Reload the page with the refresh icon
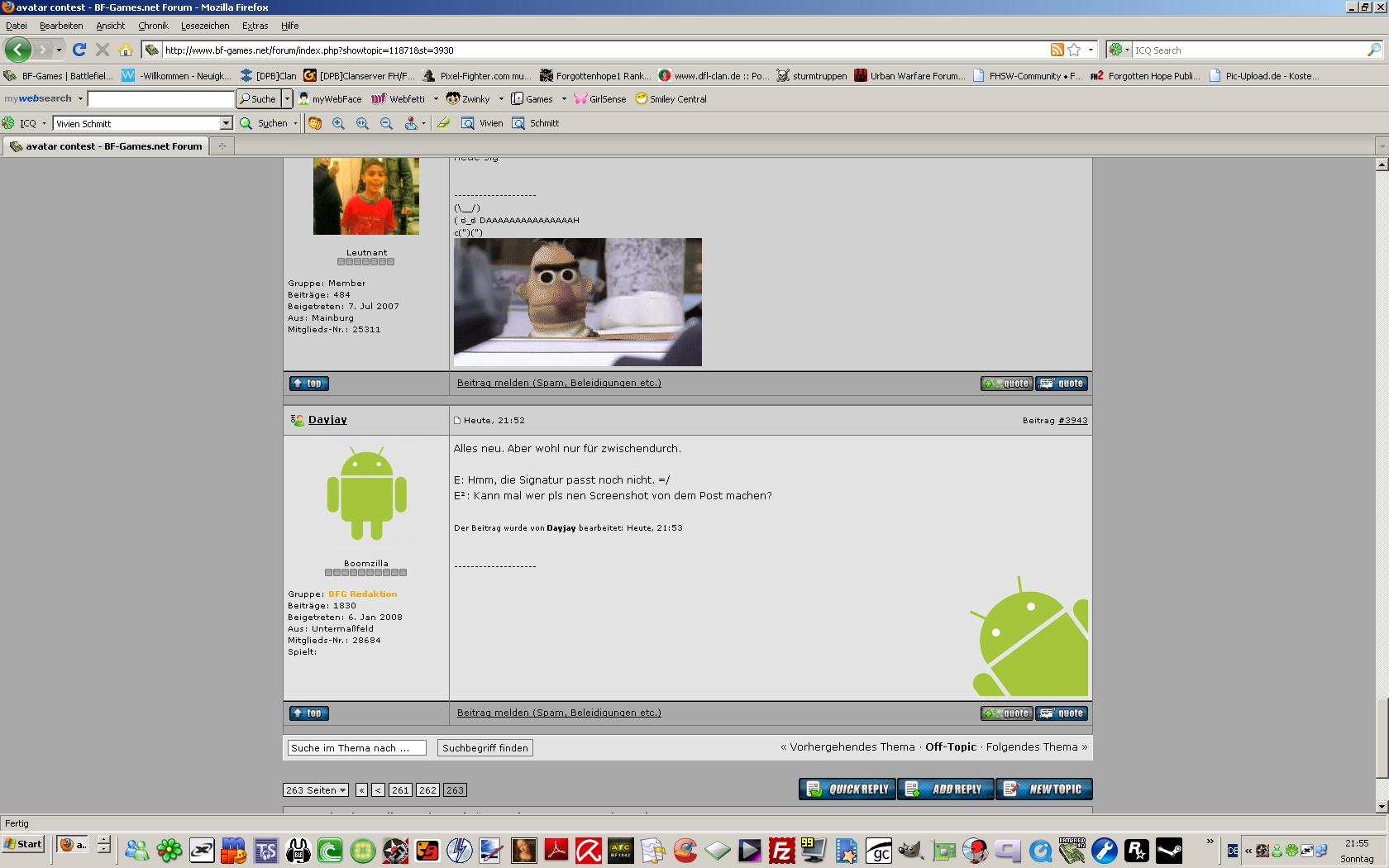This screenshot has width=1389, height=868. tap(79, 50)
